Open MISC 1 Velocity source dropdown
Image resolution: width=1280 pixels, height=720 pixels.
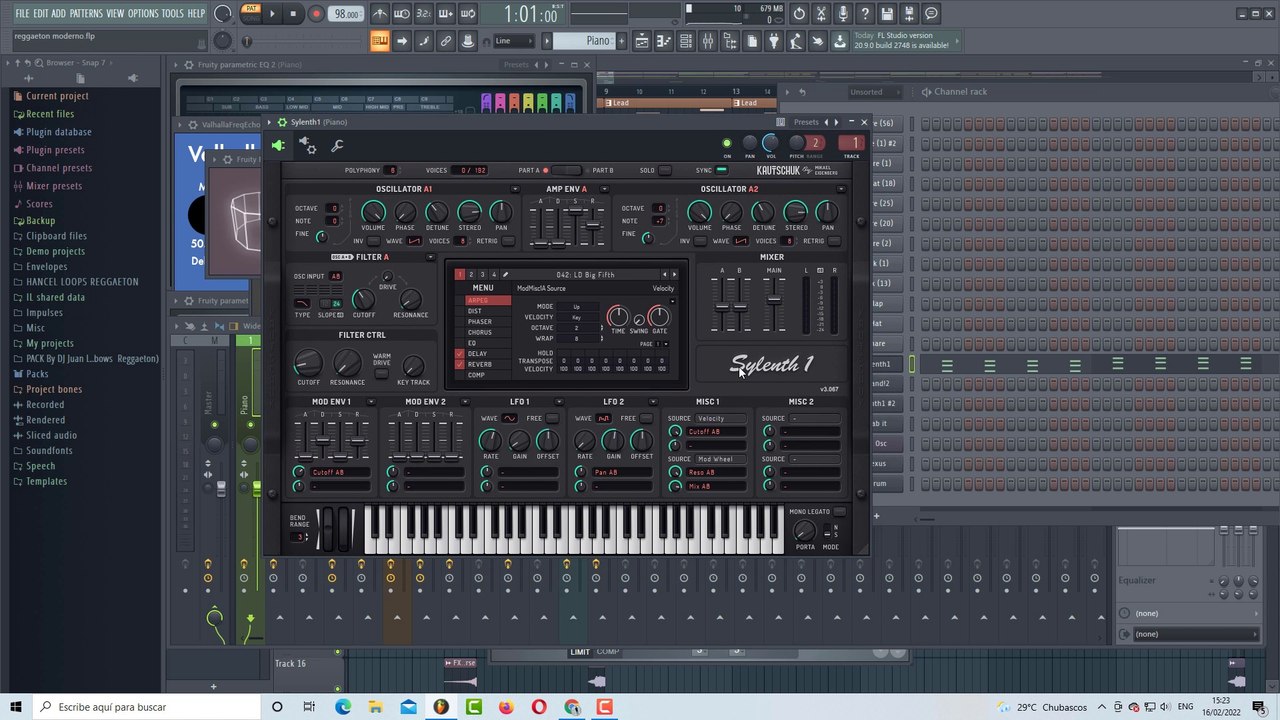click(x=721, y=419)
